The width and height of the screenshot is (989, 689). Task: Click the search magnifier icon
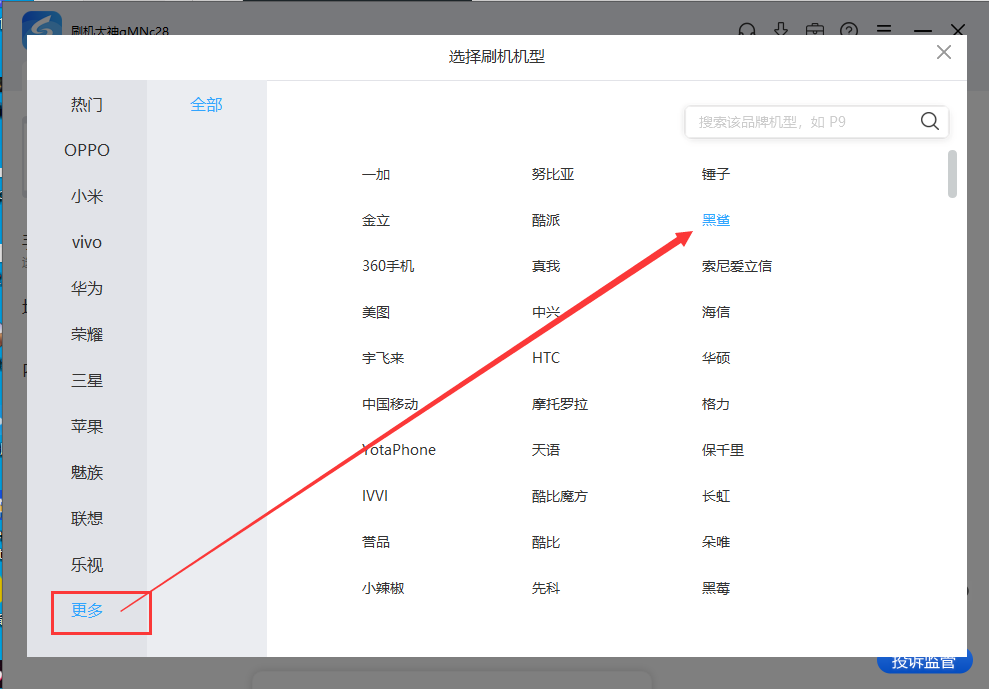[x=929, y=122]
